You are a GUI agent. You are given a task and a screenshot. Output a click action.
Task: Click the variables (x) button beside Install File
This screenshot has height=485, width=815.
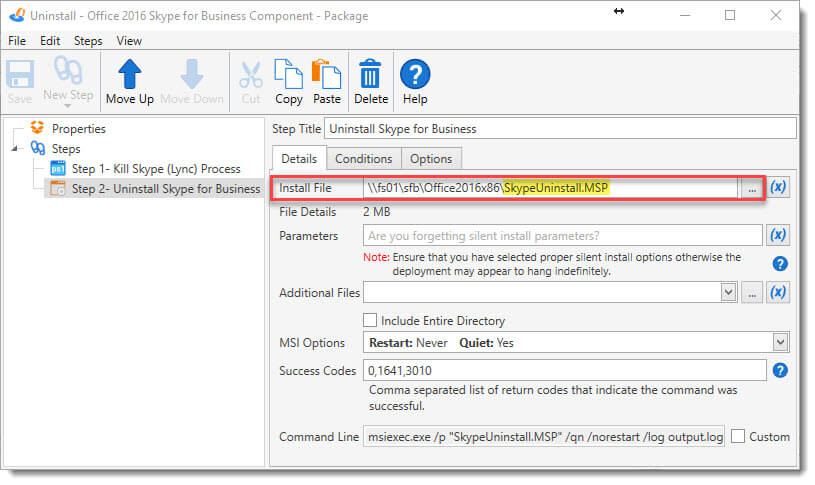pyautogui.click(x=778, y=188)
